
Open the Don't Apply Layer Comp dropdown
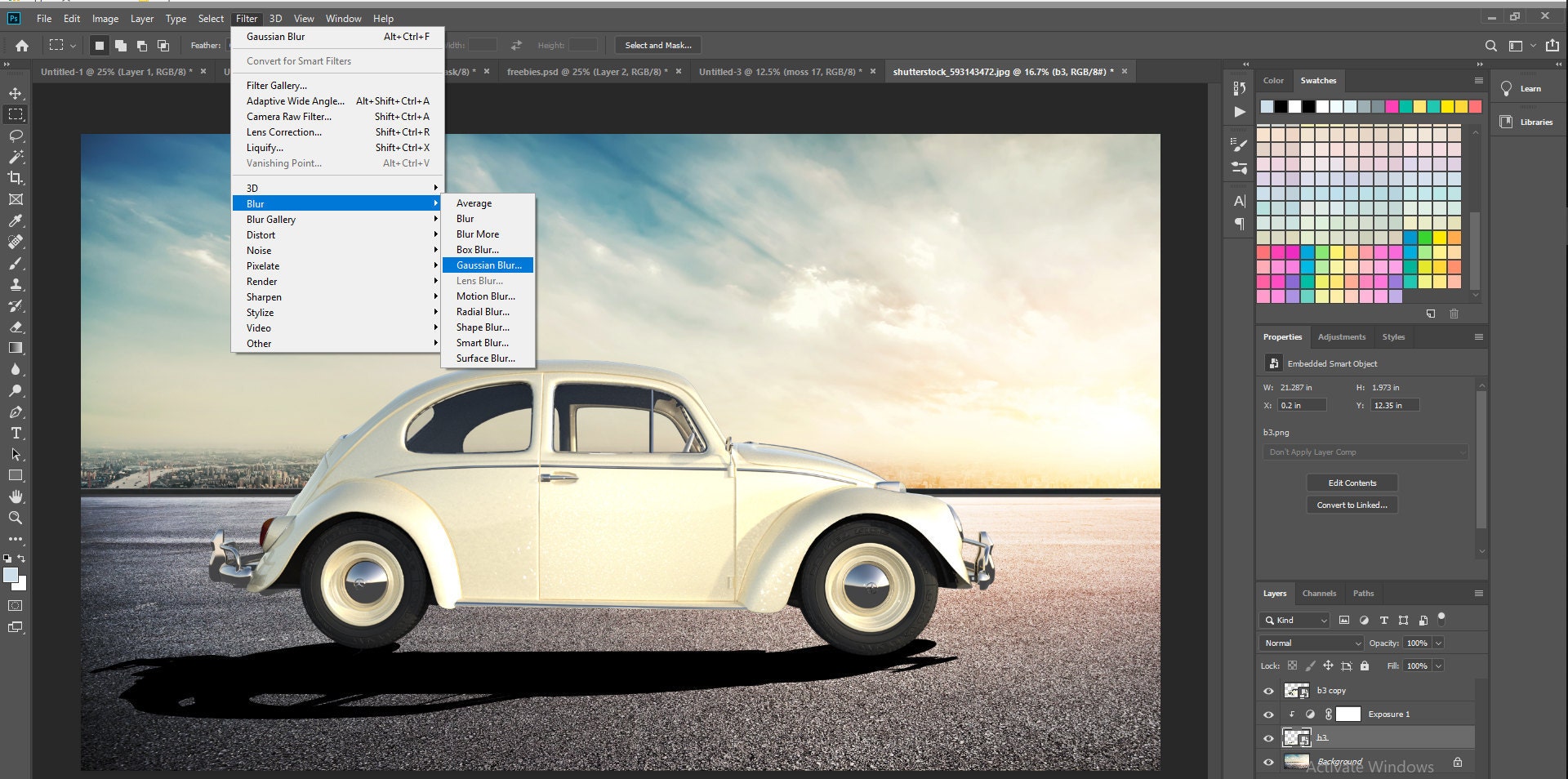click(1365, 452)
